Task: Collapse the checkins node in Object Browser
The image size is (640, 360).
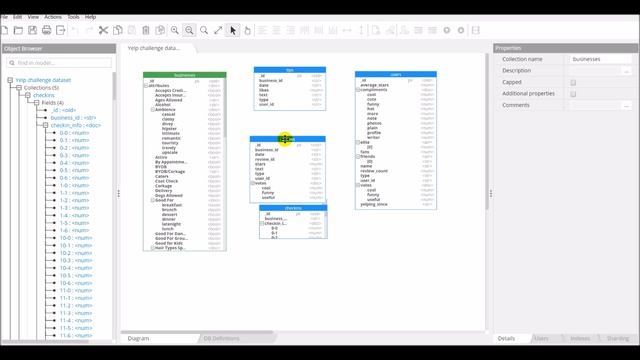Action: coord(28,95)
